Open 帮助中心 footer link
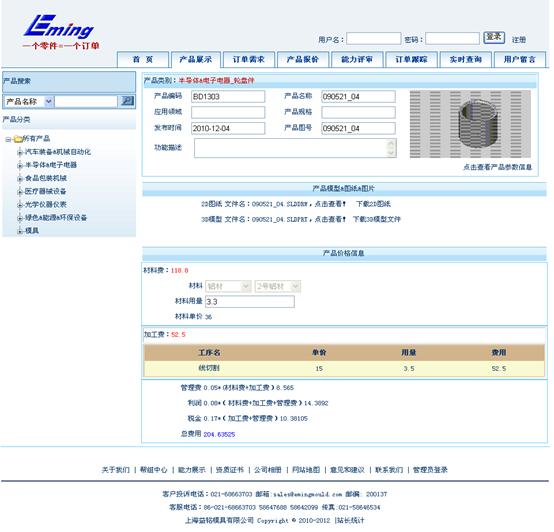This screenshot has width=554, height=532. click(154, 470)
